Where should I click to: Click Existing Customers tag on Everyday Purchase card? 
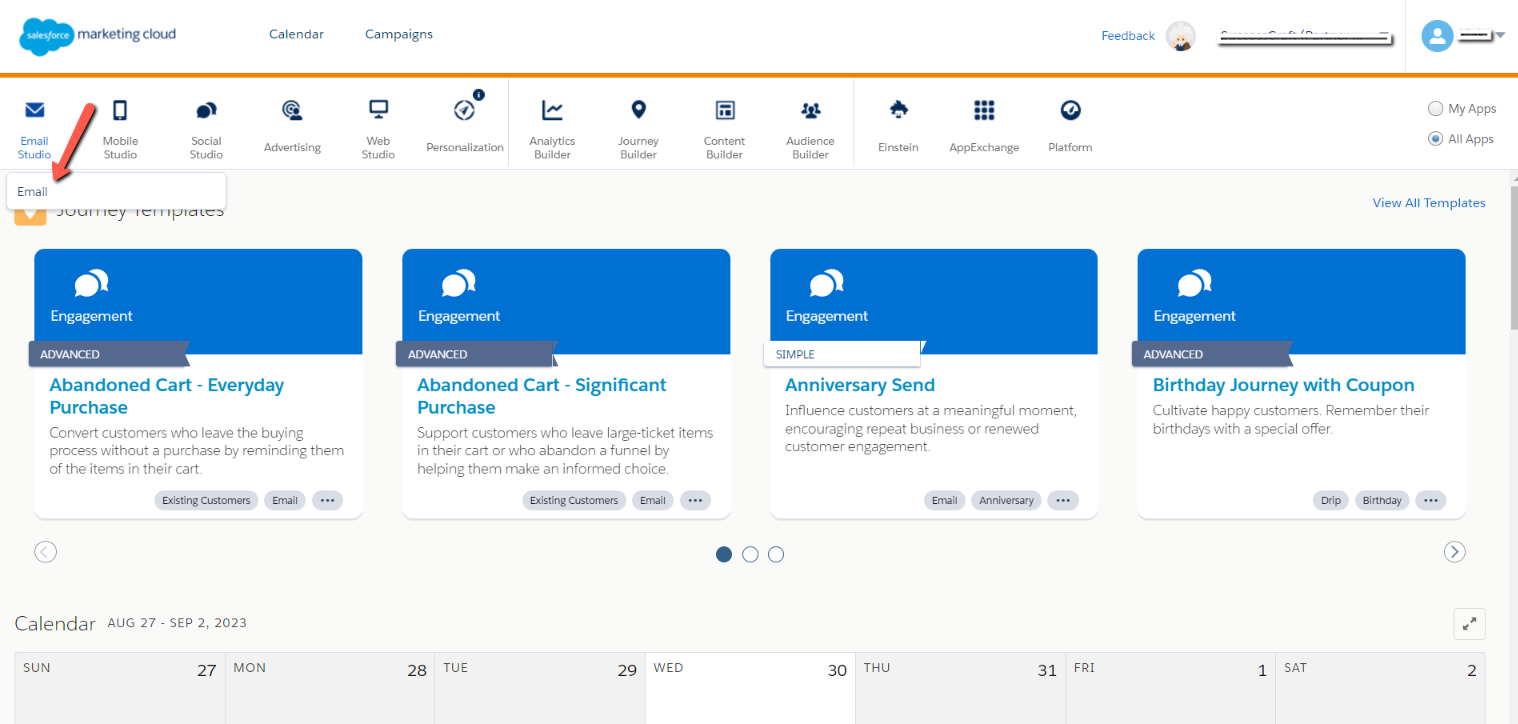point(206,500)
